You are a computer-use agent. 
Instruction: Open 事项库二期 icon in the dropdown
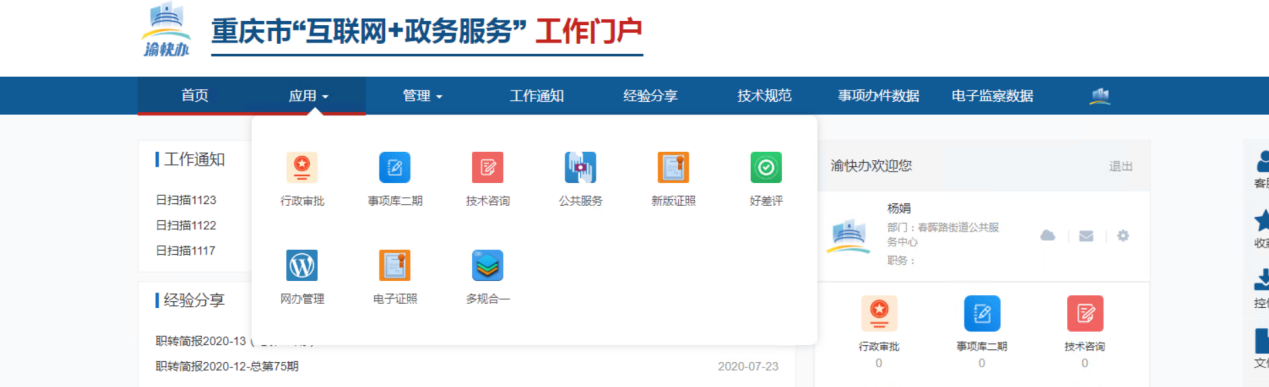[395, 168]
